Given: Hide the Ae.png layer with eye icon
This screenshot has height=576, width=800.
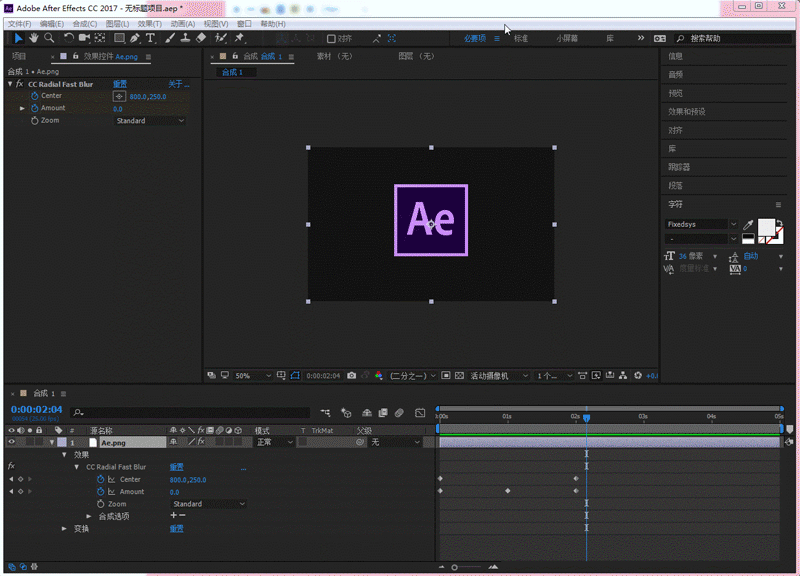Looking at the screenshot, I should (x=12, y=442).
